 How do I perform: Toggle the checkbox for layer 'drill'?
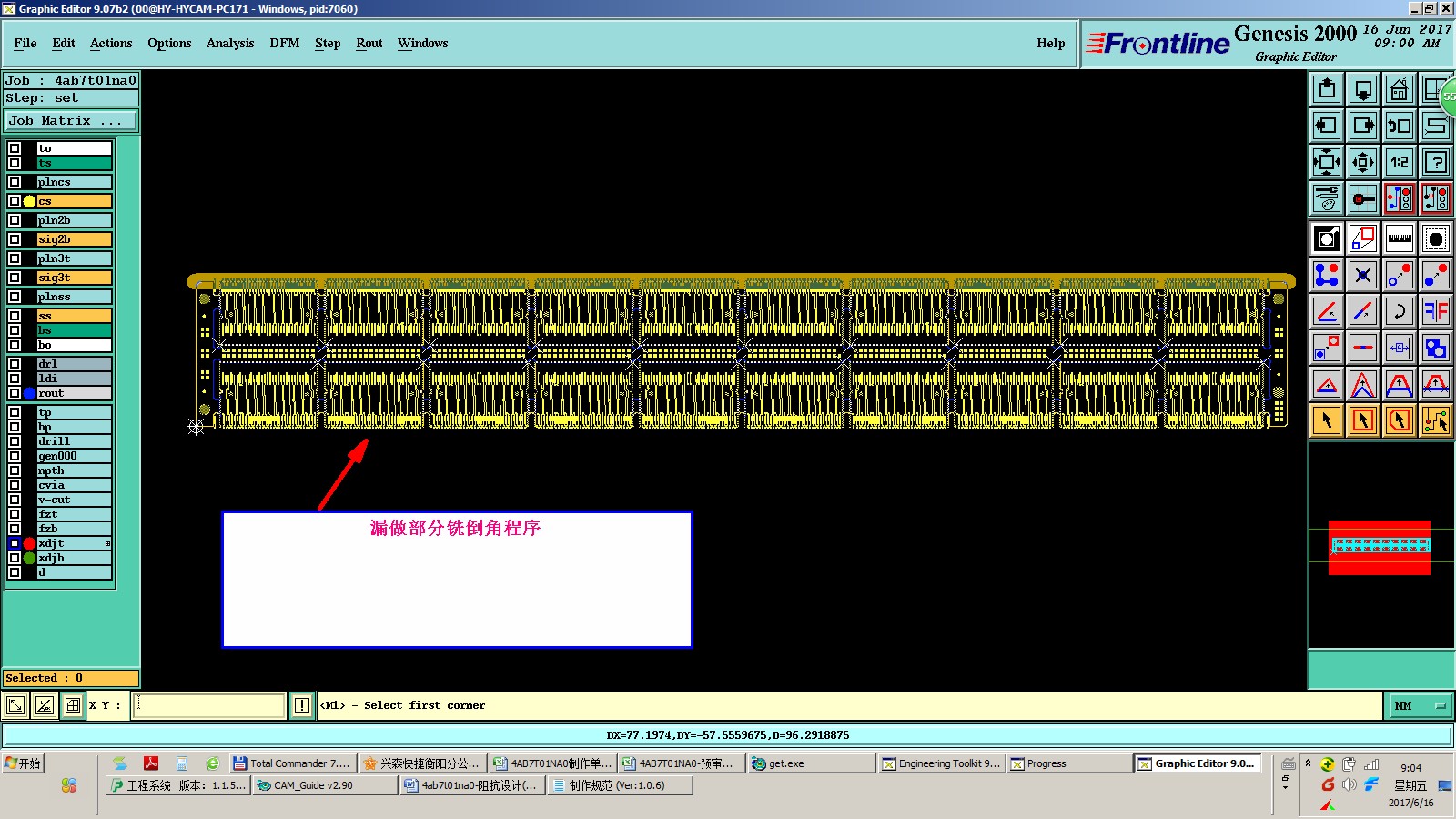coord(15,441)
